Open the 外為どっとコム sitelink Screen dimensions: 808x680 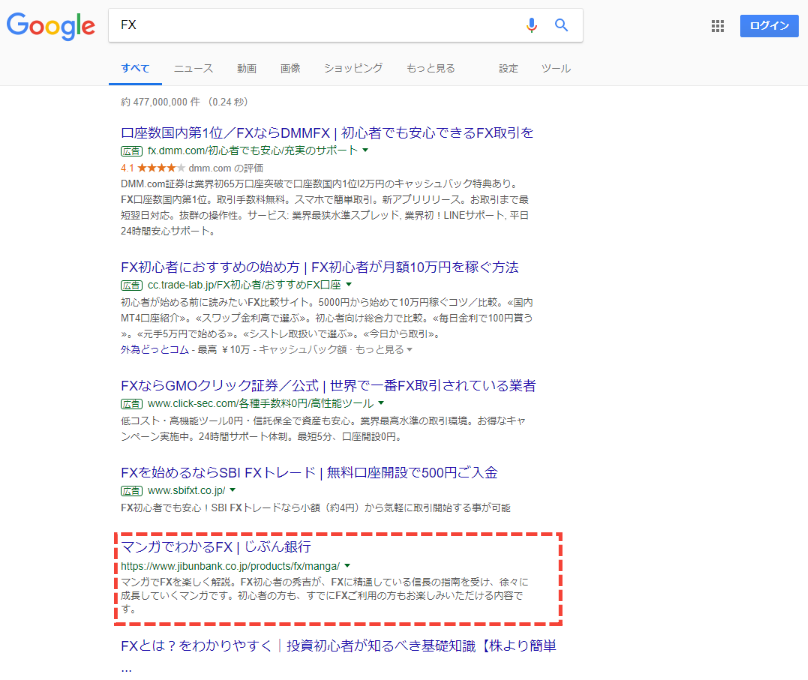(x=155, y=350)
